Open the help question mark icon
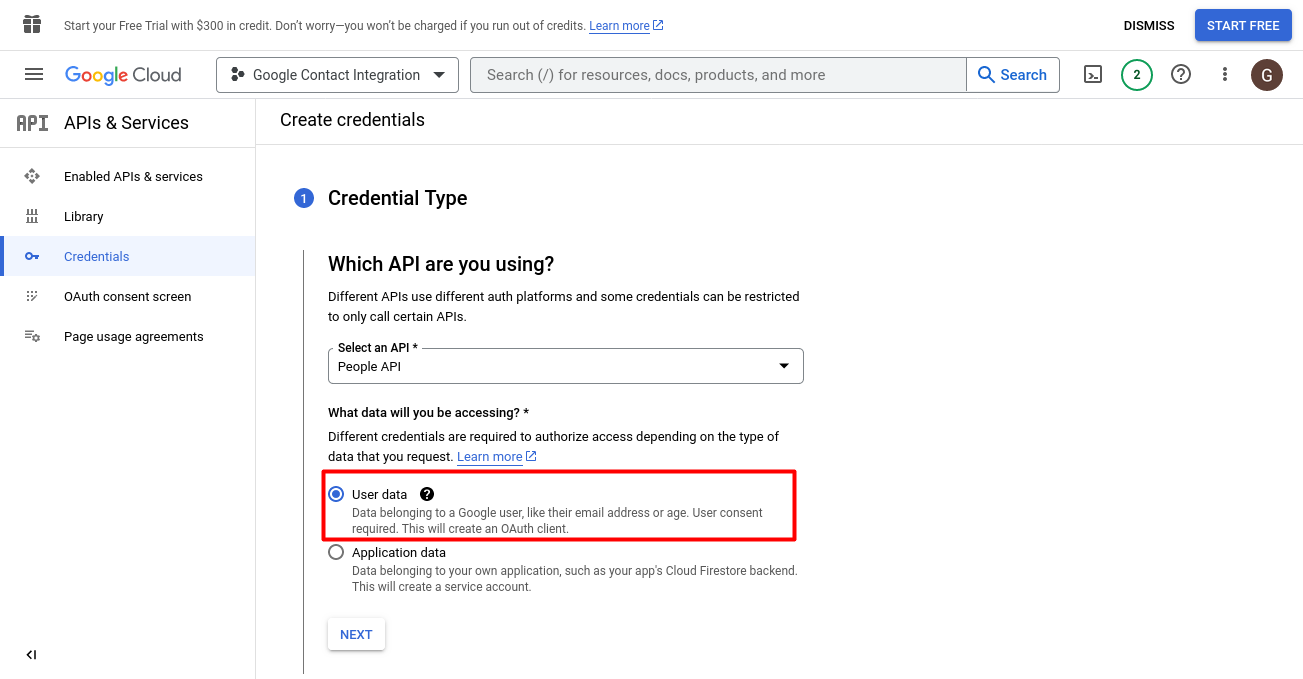Screen dimensions: 1303x679 click(x=1181, y=74)
